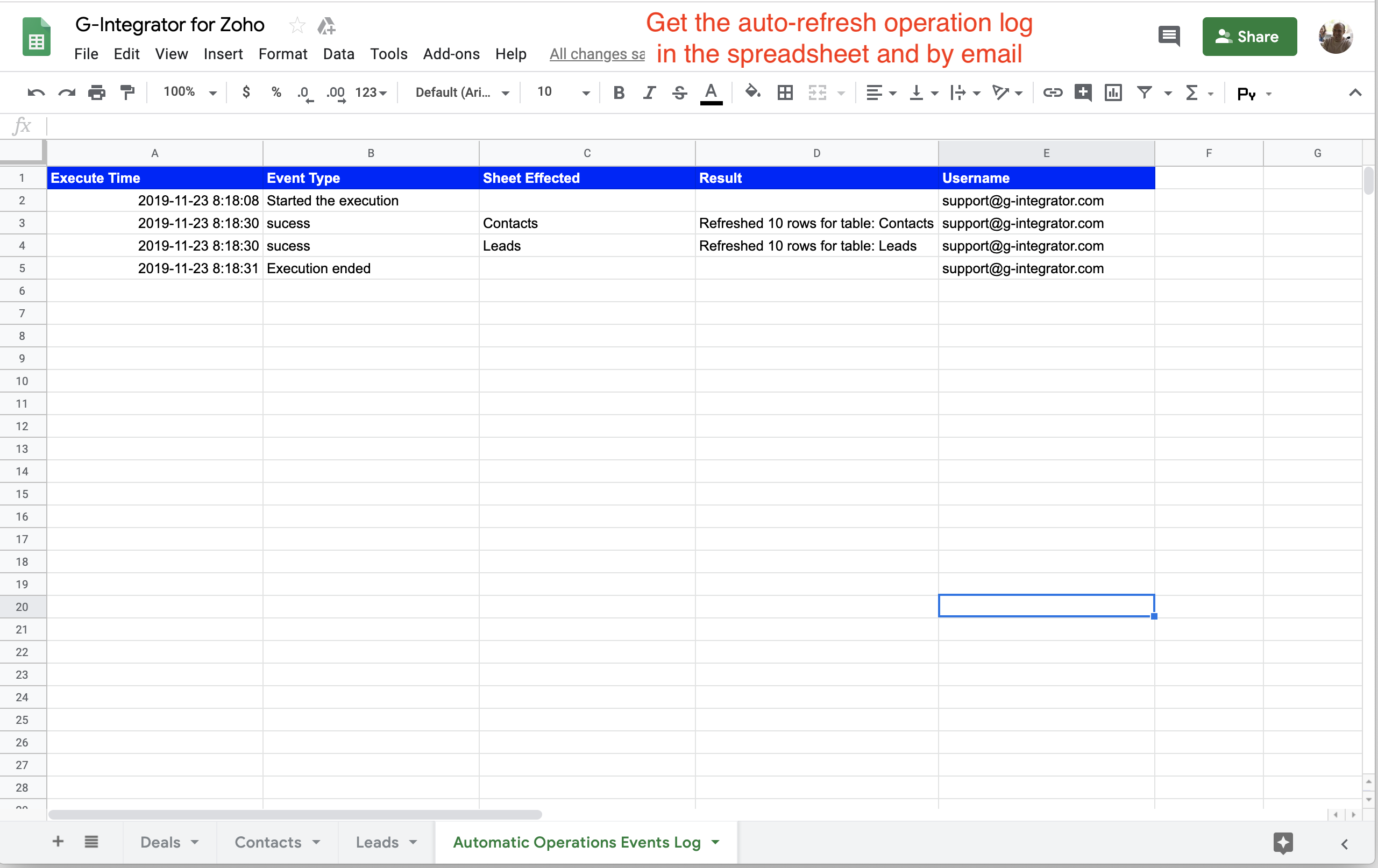Expand merge cells options arrow
Screen dimensions: 1378x868
pos(841,93)
